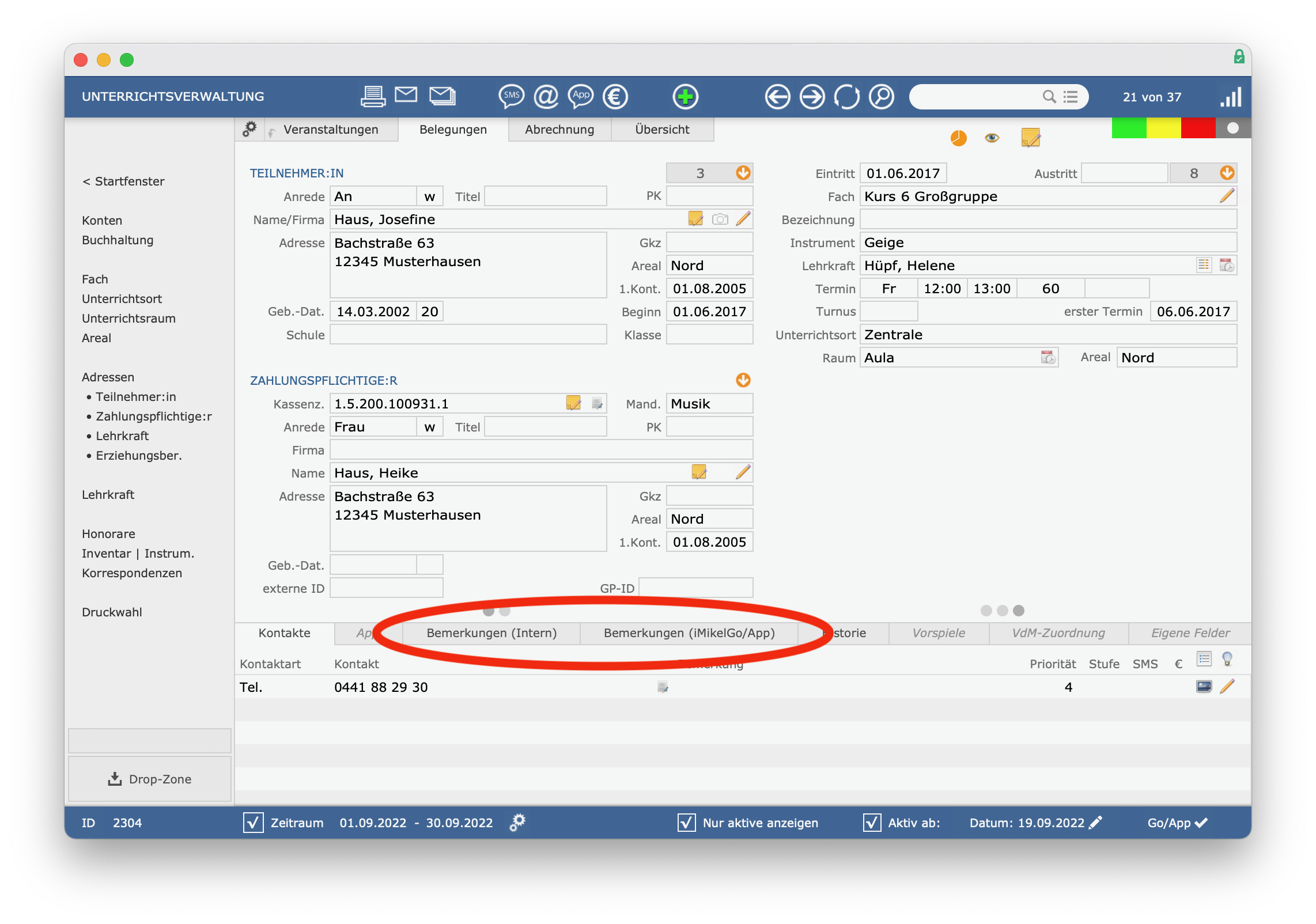
Task: Add new record with green plus
Action: [685, 96]
